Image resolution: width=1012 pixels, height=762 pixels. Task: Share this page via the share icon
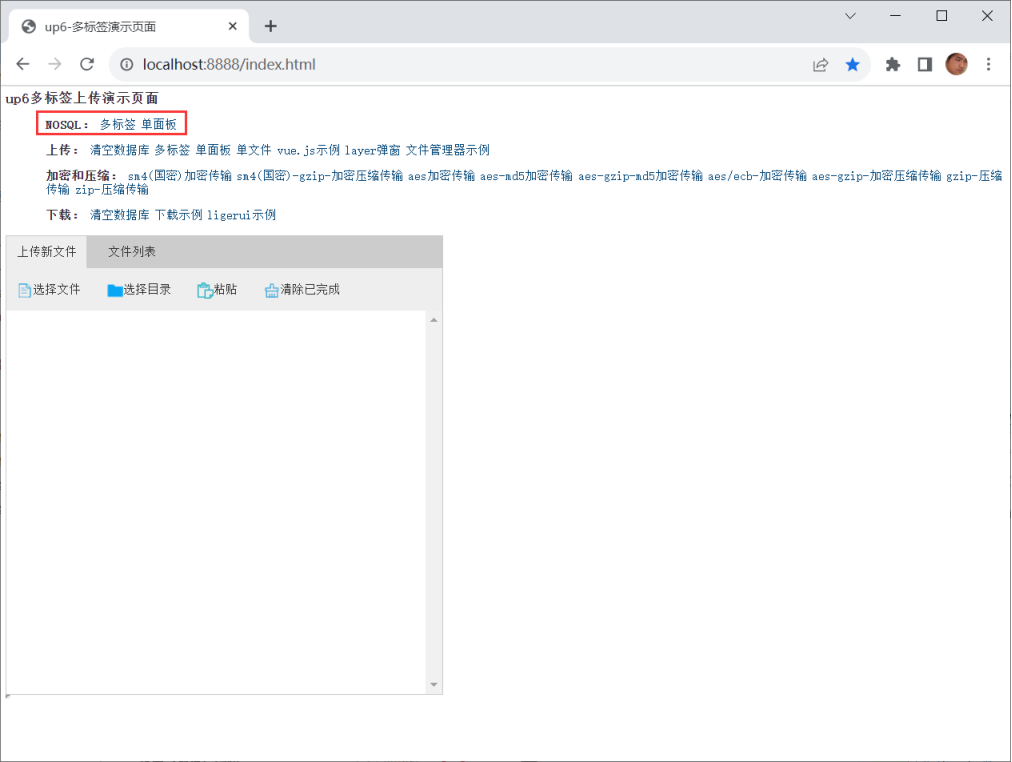click(x=820, y=64)
